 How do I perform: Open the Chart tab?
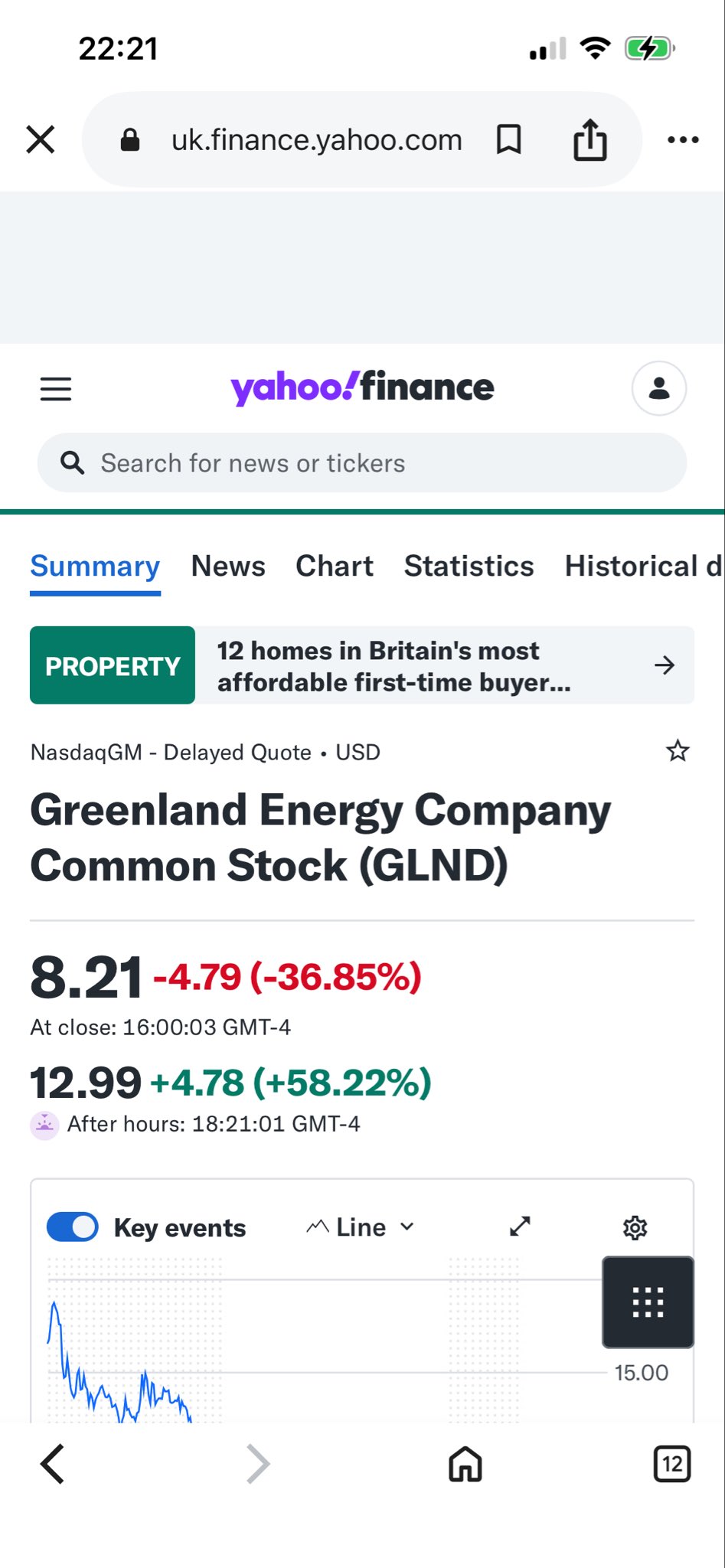tap(335, 567)
